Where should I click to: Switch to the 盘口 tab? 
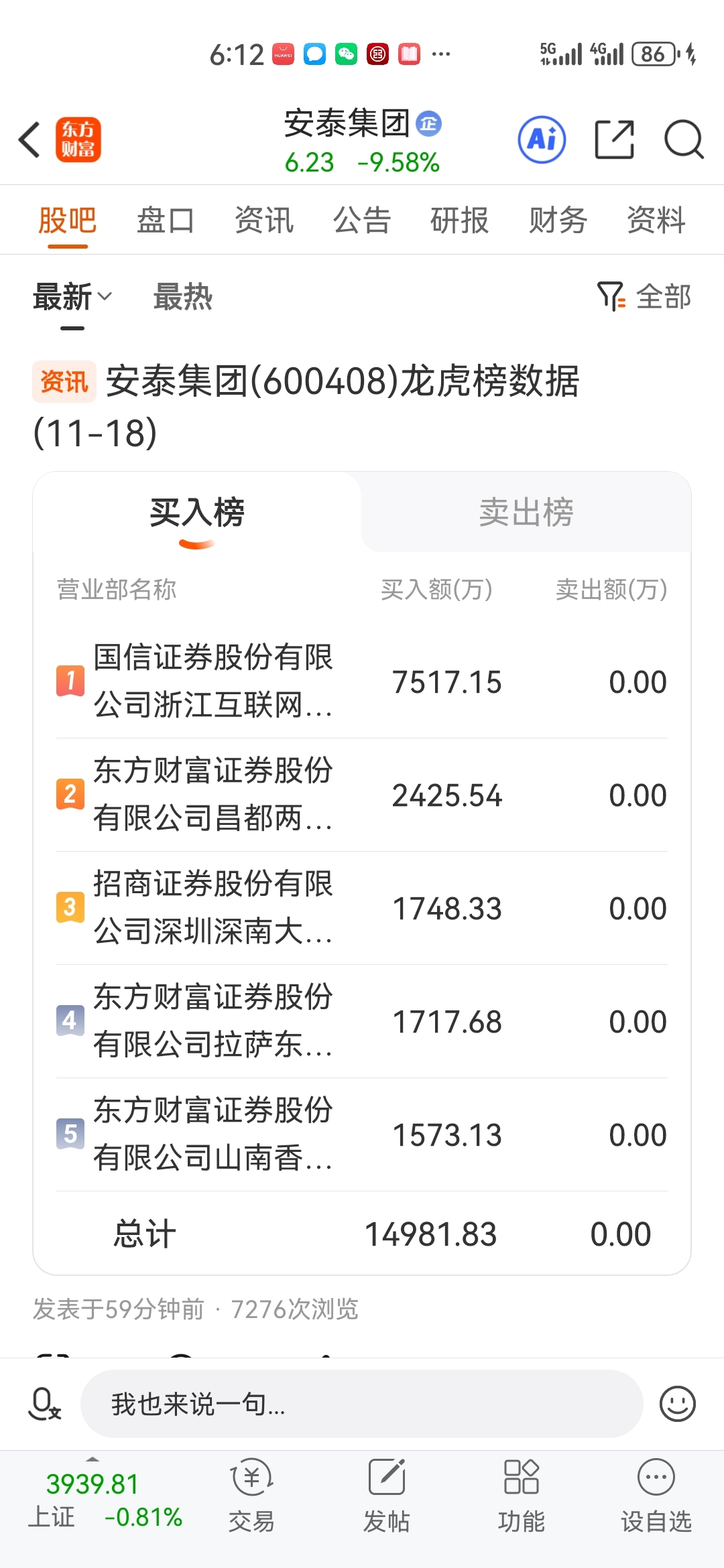tap(166, 220)
